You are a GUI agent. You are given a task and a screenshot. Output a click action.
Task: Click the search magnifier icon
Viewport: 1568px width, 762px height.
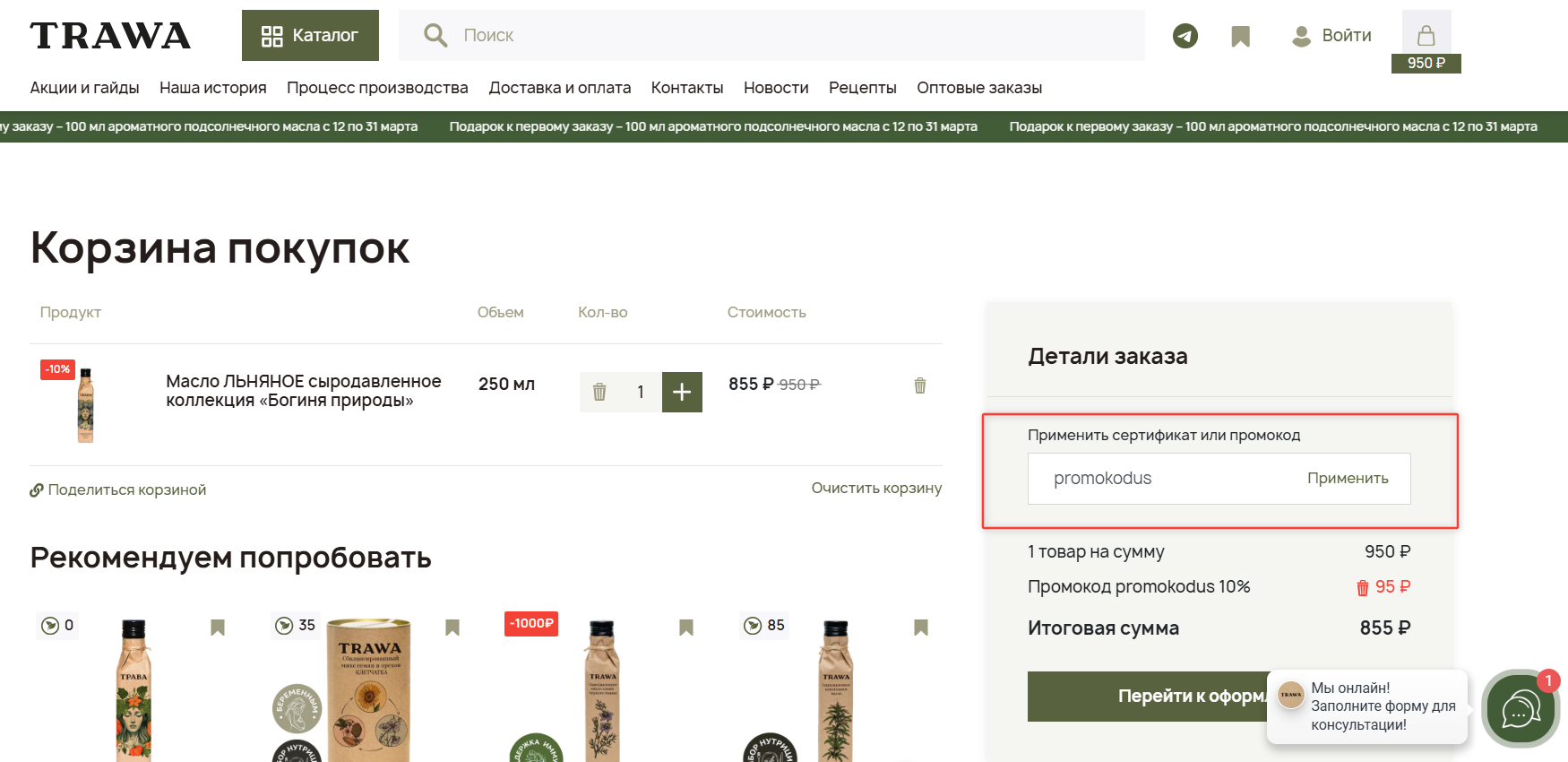pos(435,35)
